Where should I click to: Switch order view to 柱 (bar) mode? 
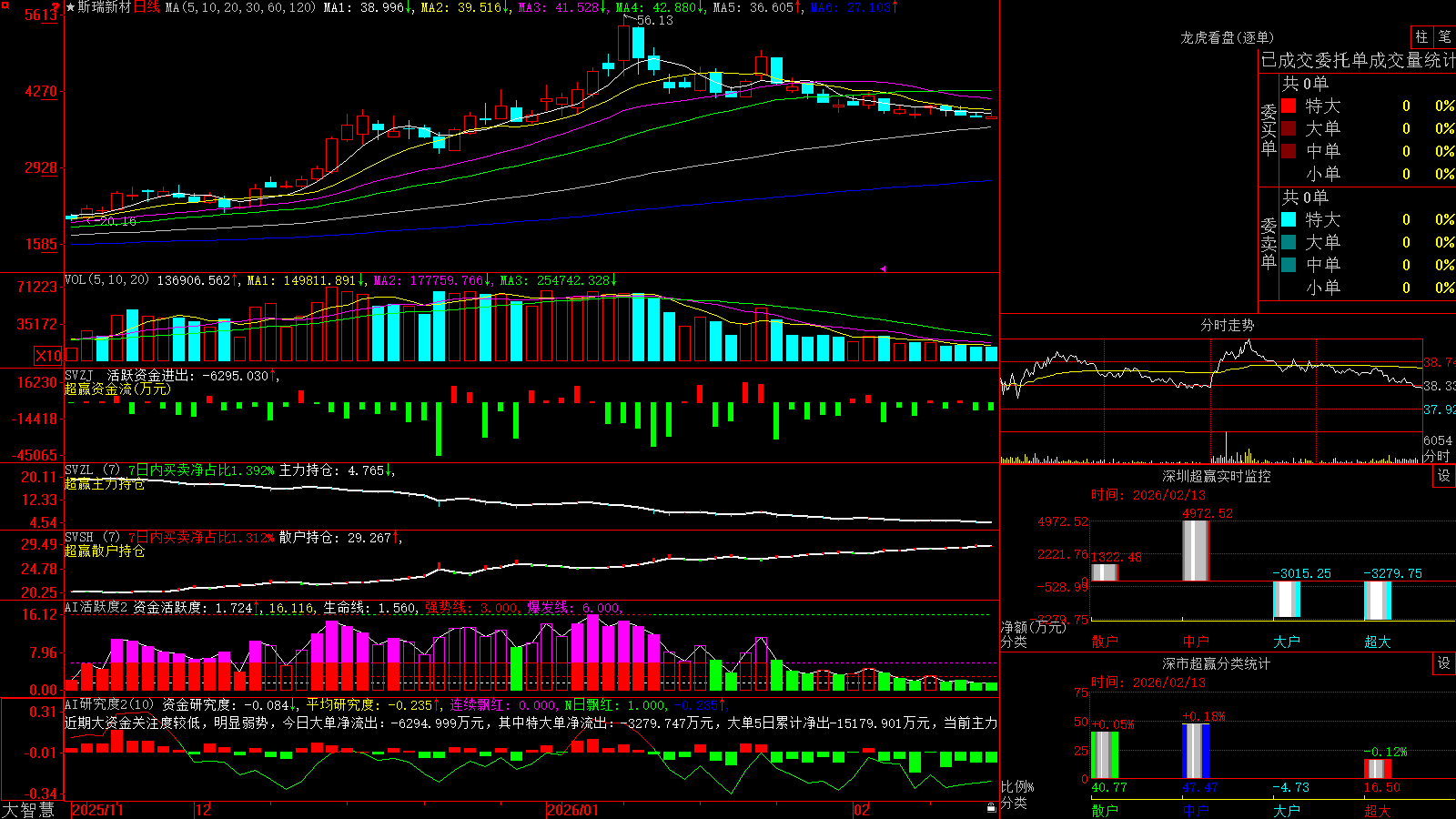(1421, 37)
